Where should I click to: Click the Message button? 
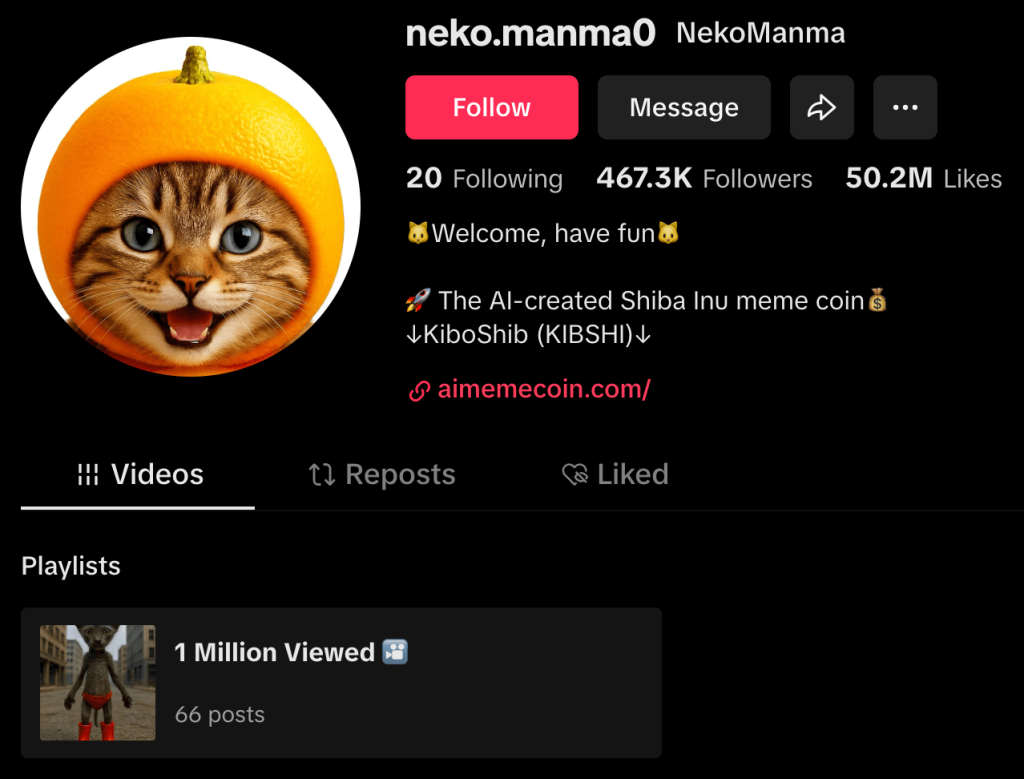point(684,108)
